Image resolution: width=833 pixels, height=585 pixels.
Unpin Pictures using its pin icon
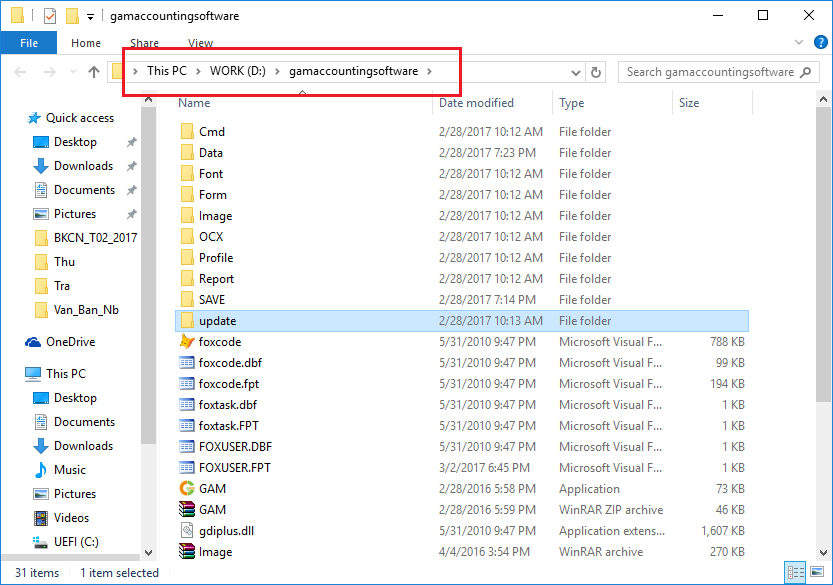131,214
